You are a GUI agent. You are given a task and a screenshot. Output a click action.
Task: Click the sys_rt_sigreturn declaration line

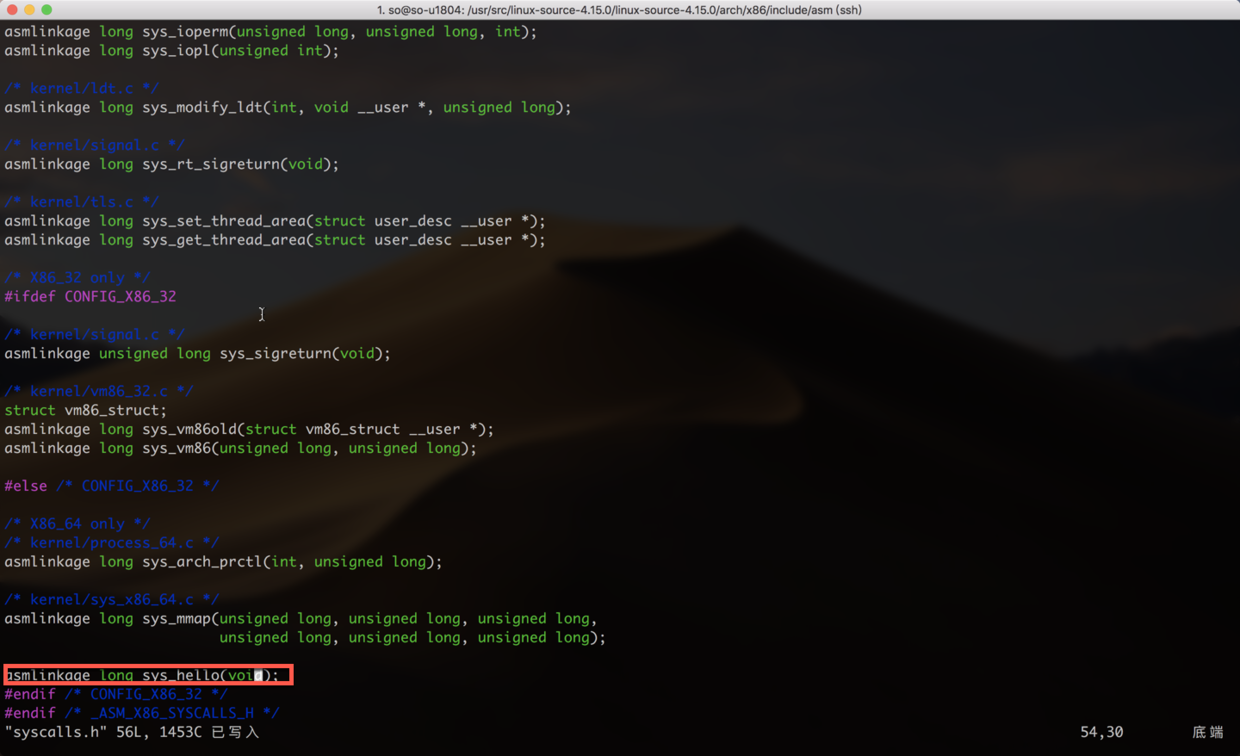click(x=171, y=165)
